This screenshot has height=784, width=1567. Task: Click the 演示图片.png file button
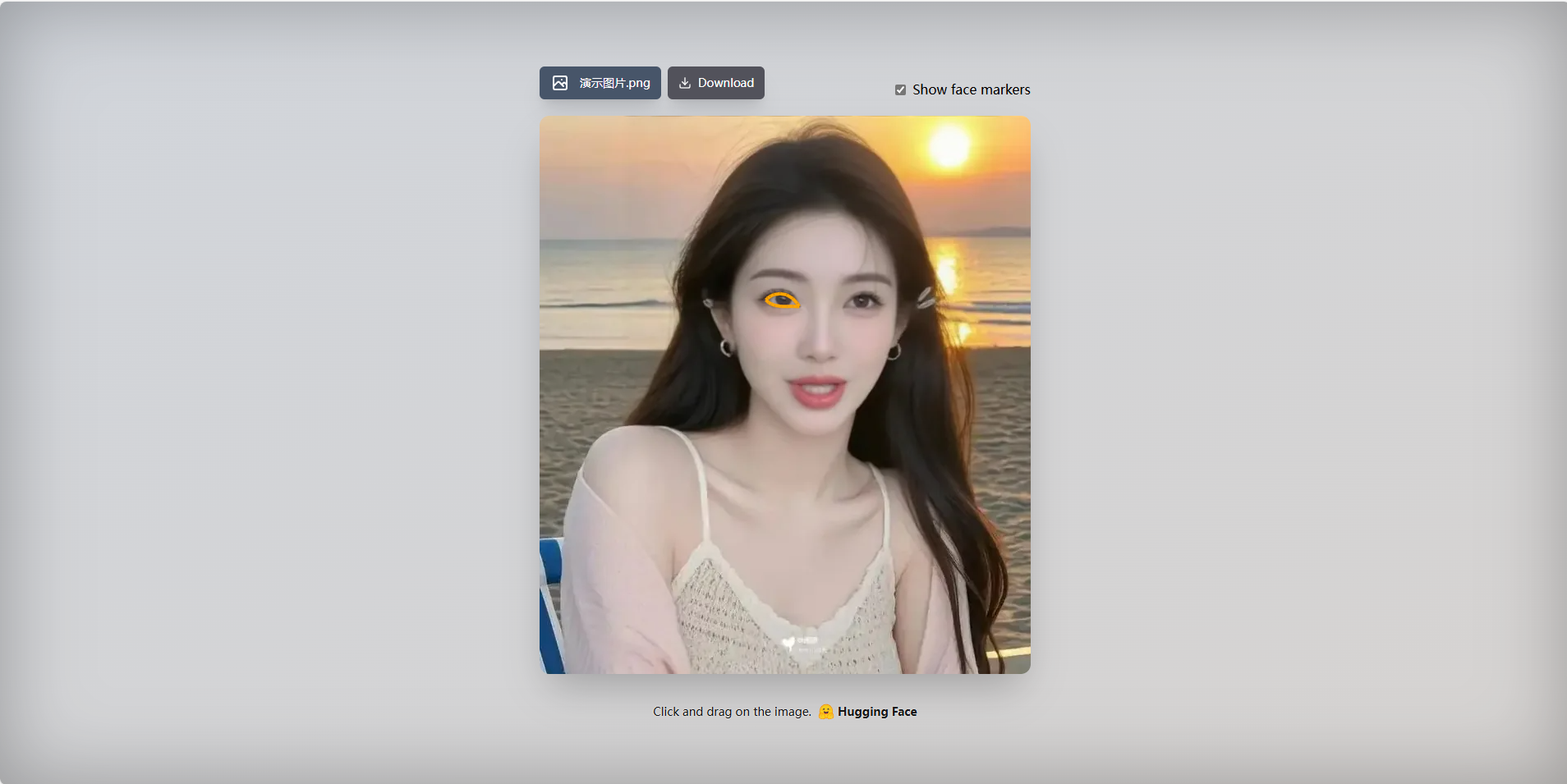click(x=600, y=82)
